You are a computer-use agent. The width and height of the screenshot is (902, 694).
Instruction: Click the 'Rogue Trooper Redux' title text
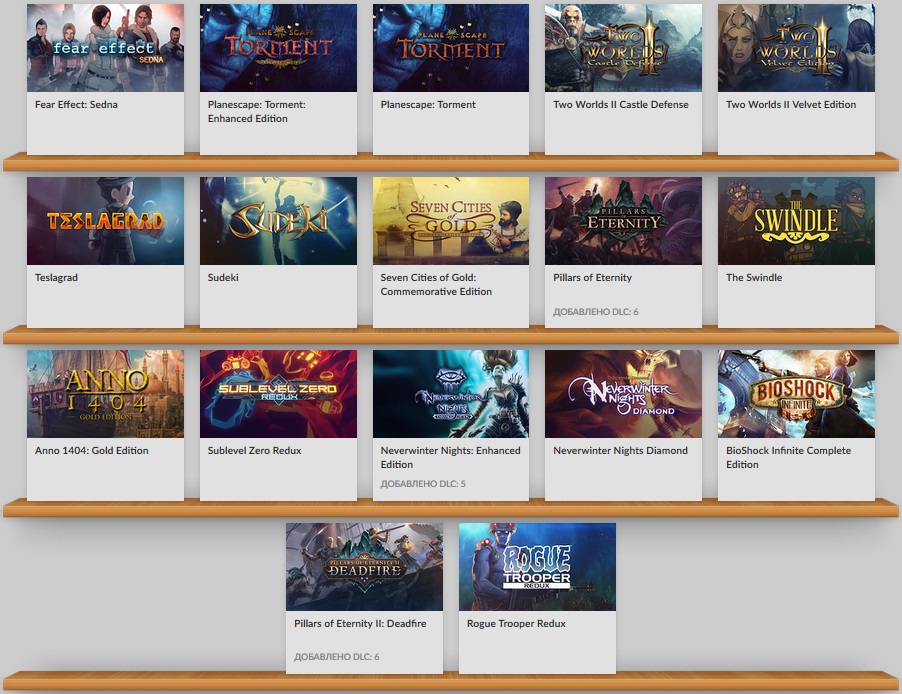516,624
